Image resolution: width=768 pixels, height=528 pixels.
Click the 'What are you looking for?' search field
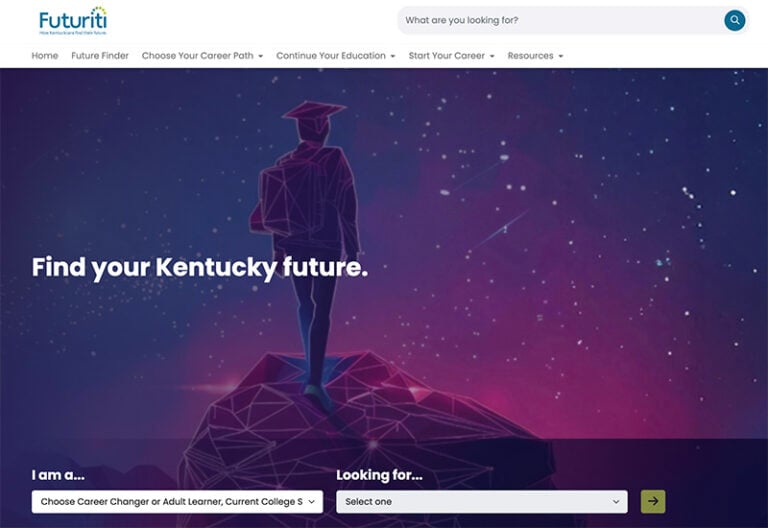point(561,20)
